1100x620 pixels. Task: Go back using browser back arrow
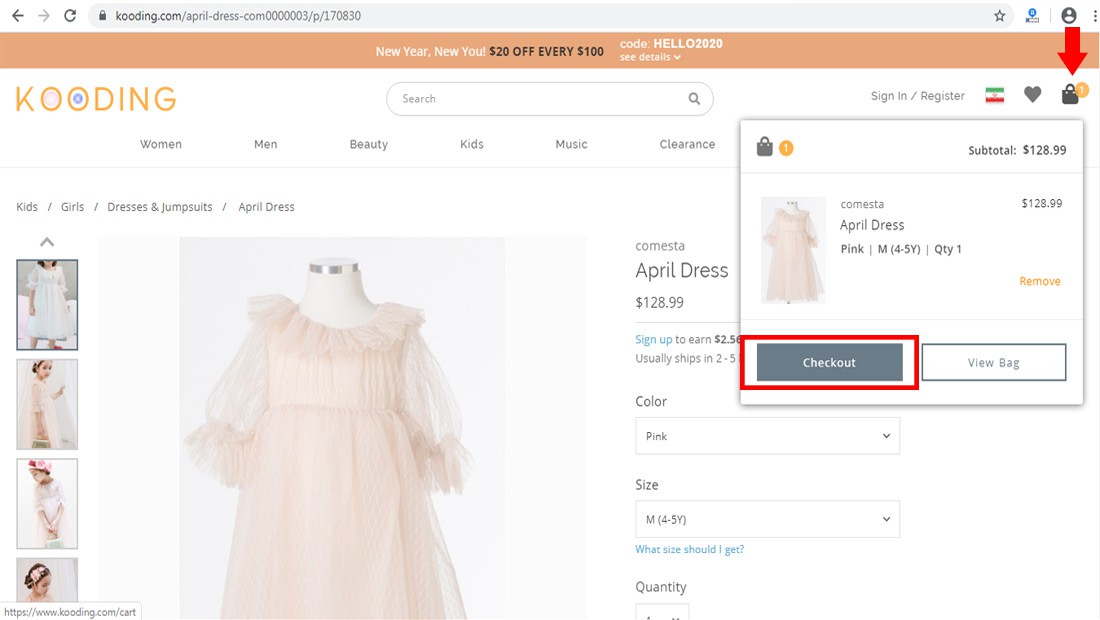[17, 16]
